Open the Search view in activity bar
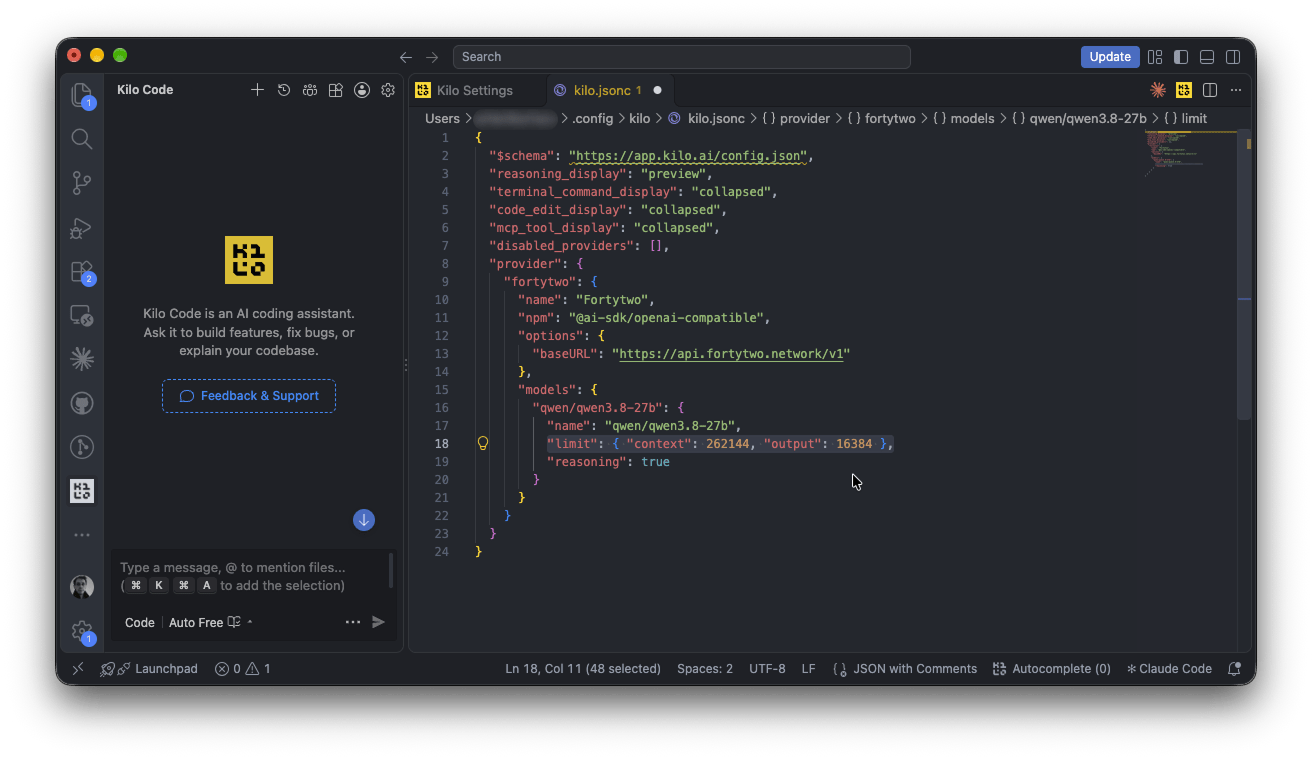This screenshot has height=759, width=1312. click(x=82, y=139)
